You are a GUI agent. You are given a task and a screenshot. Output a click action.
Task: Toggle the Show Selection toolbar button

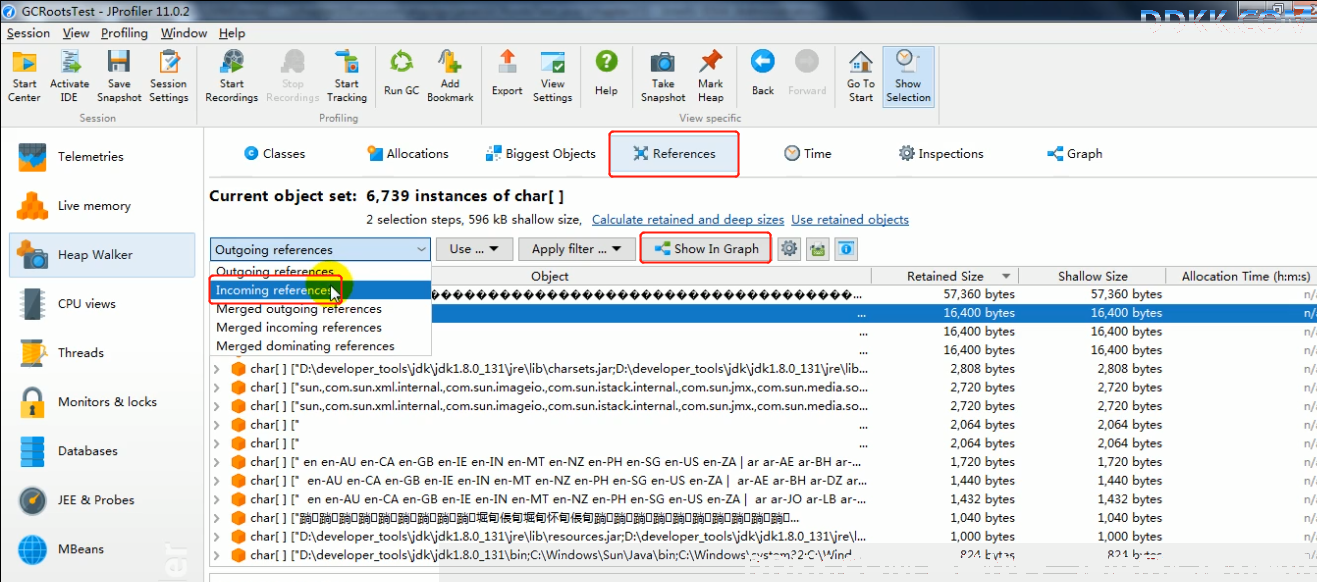click(x=908, y=76)
